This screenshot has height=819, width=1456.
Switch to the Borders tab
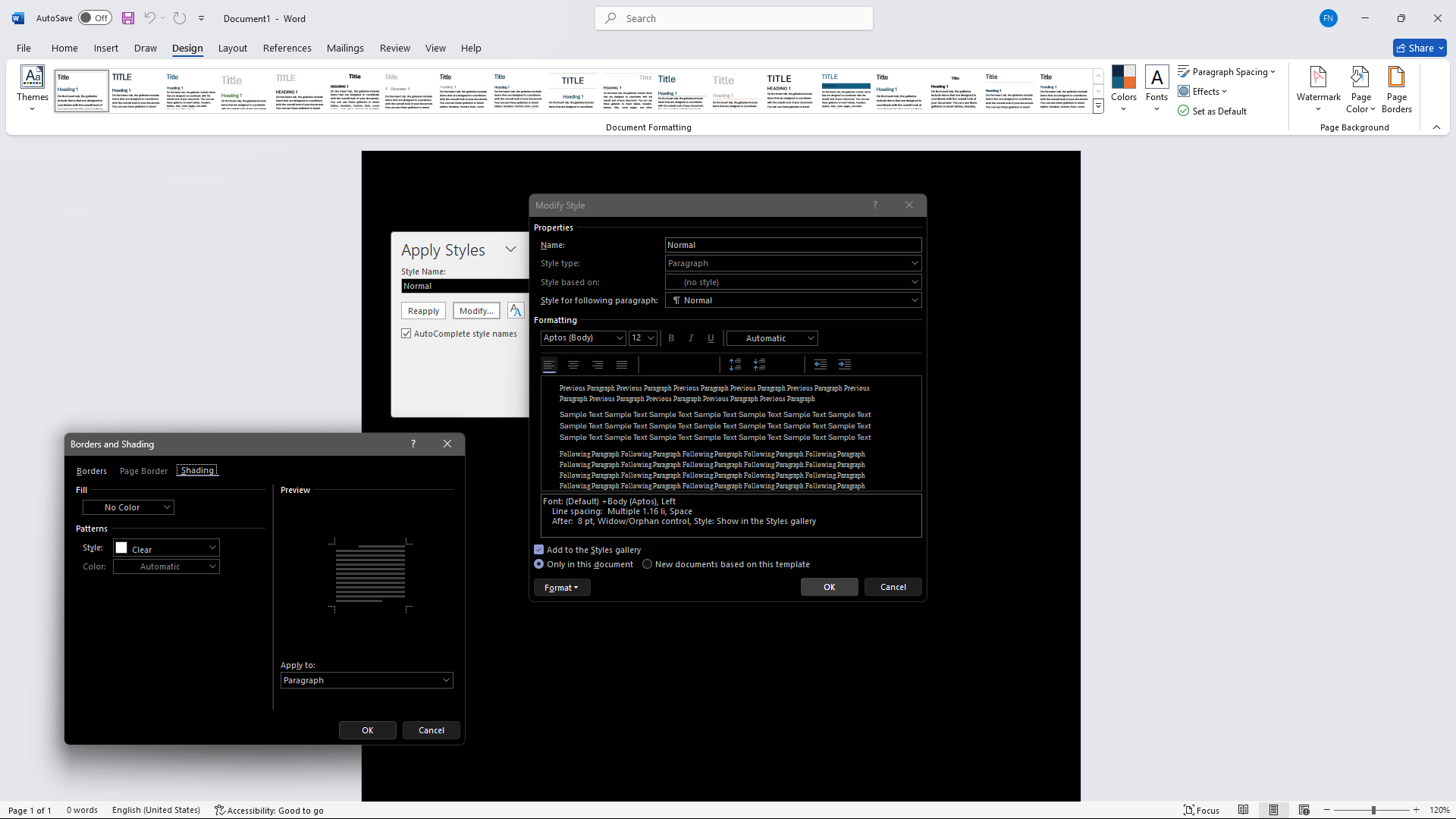(91, 471)
